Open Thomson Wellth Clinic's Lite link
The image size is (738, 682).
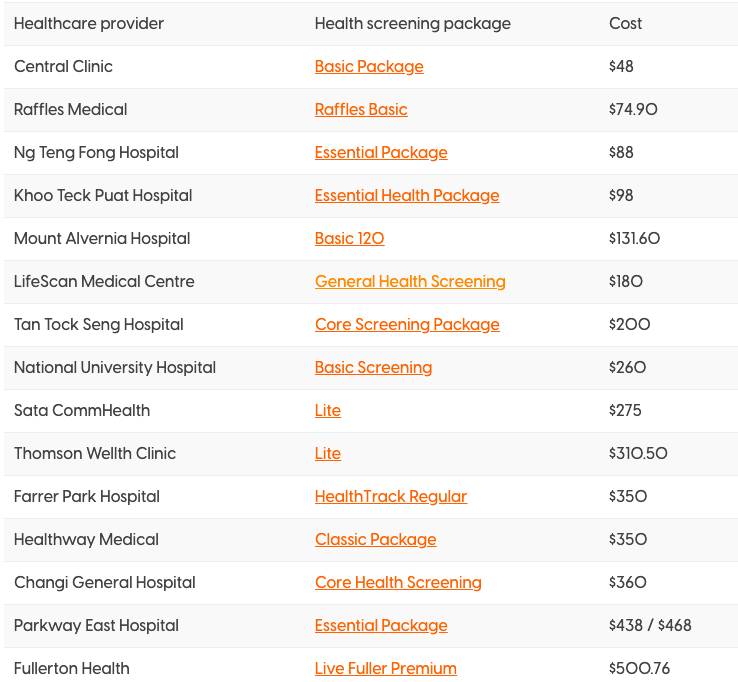[x=328, y=454]
